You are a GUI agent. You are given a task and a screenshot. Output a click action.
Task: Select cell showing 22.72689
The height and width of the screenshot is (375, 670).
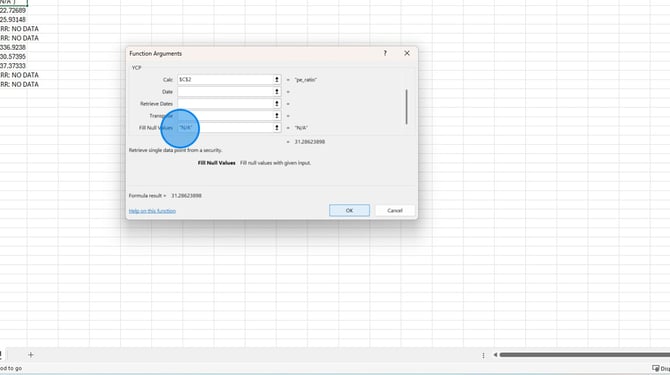click(13, 10)
